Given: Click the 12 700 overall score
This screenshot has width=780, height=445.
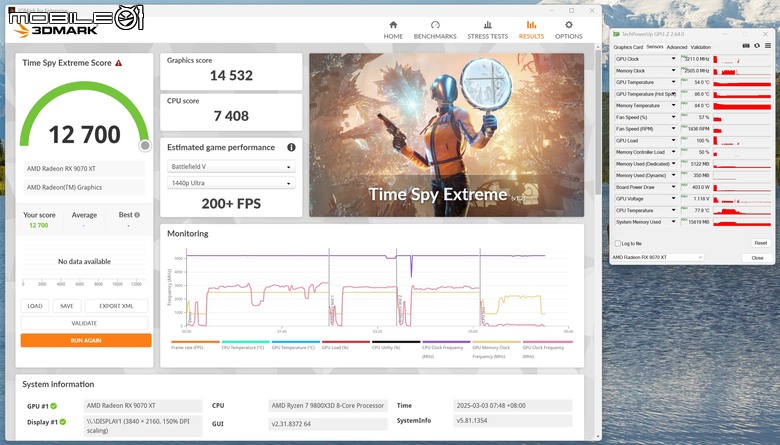Looking at the screenshot, I should tap(85, 134).
